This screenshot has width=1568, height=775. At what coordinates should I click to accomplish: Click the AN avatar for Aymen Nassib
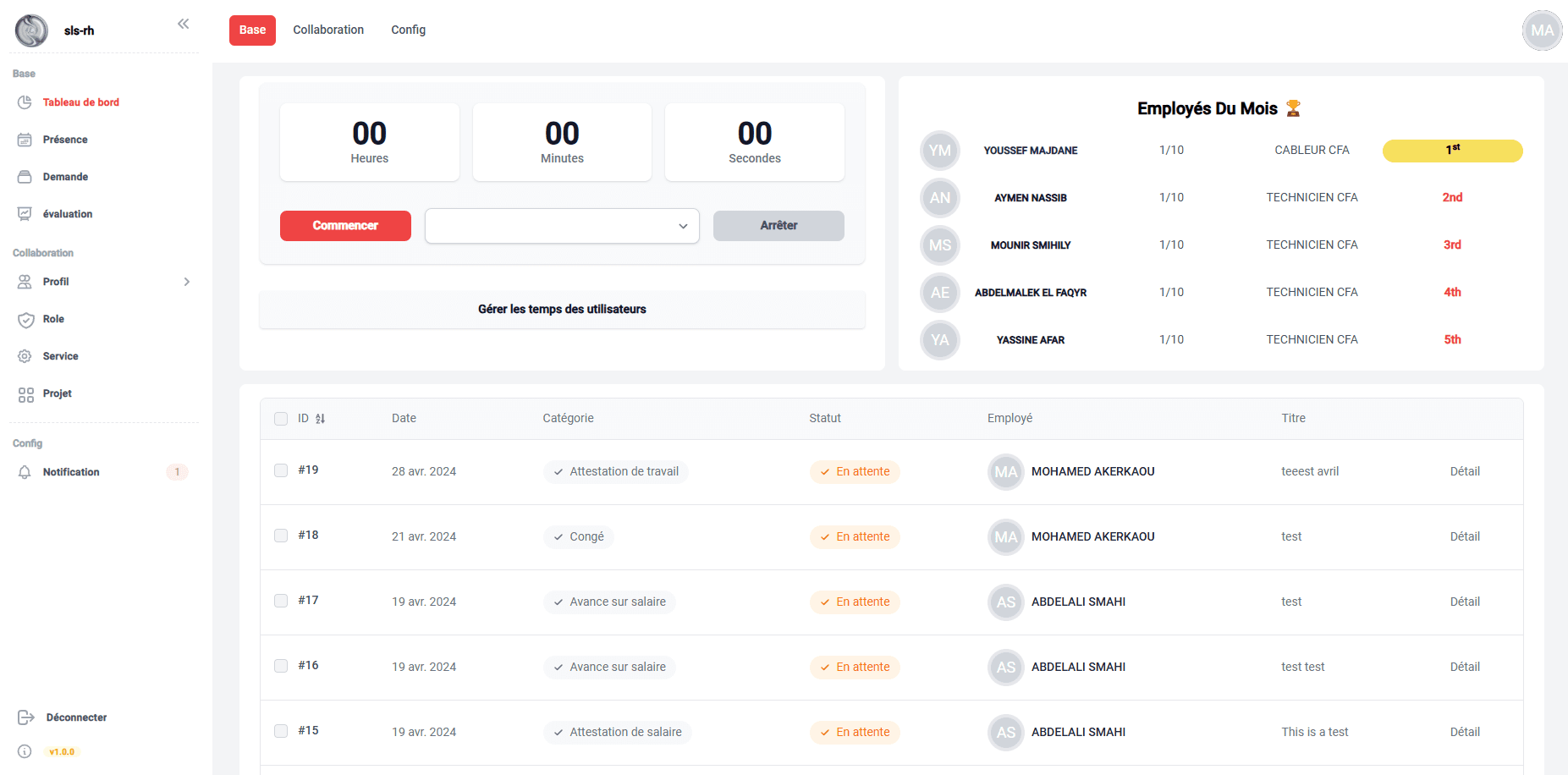939,198
